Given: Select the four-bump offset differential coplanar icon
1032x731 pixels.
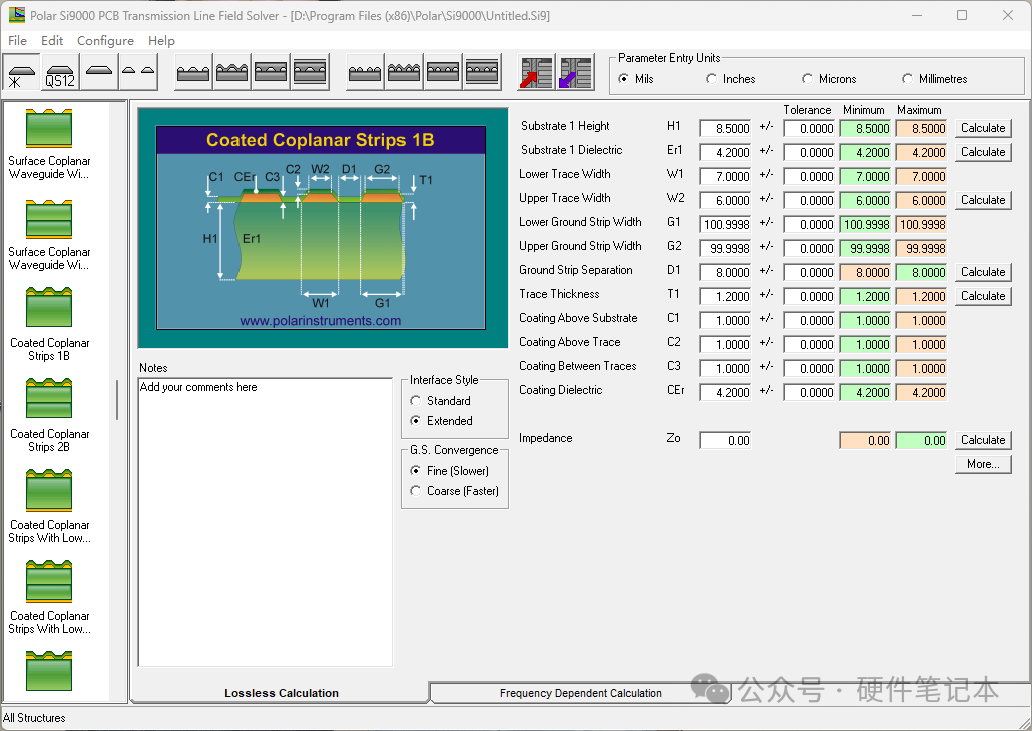Looking at the screenshot, I should (x=482, y=72).
